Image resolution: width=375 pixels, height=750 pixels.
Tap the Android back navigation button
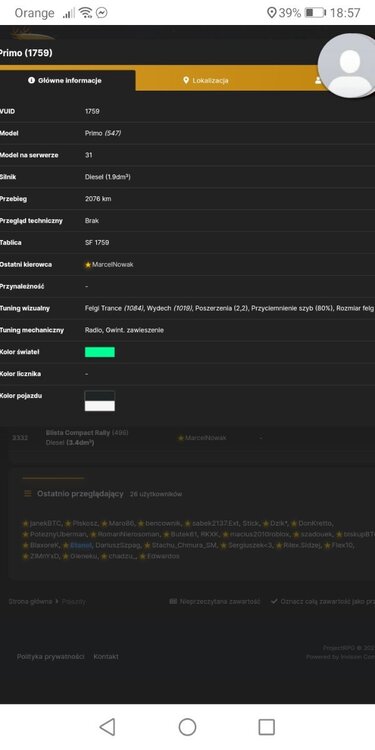coord(107,727)
